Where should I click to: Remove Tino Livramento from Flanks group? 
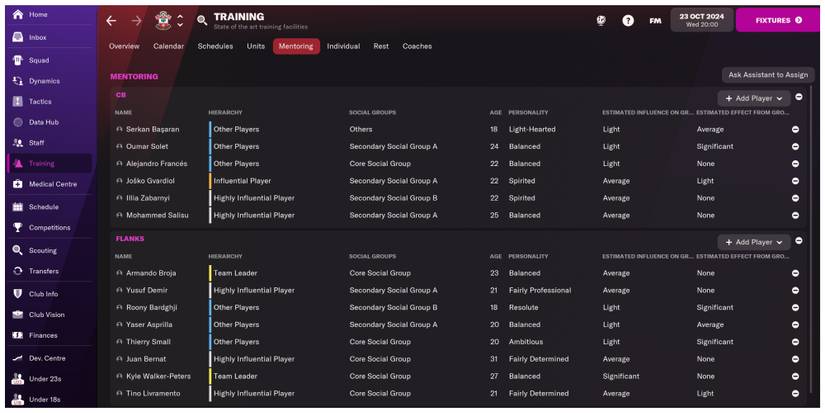click(x=795, y=394)
